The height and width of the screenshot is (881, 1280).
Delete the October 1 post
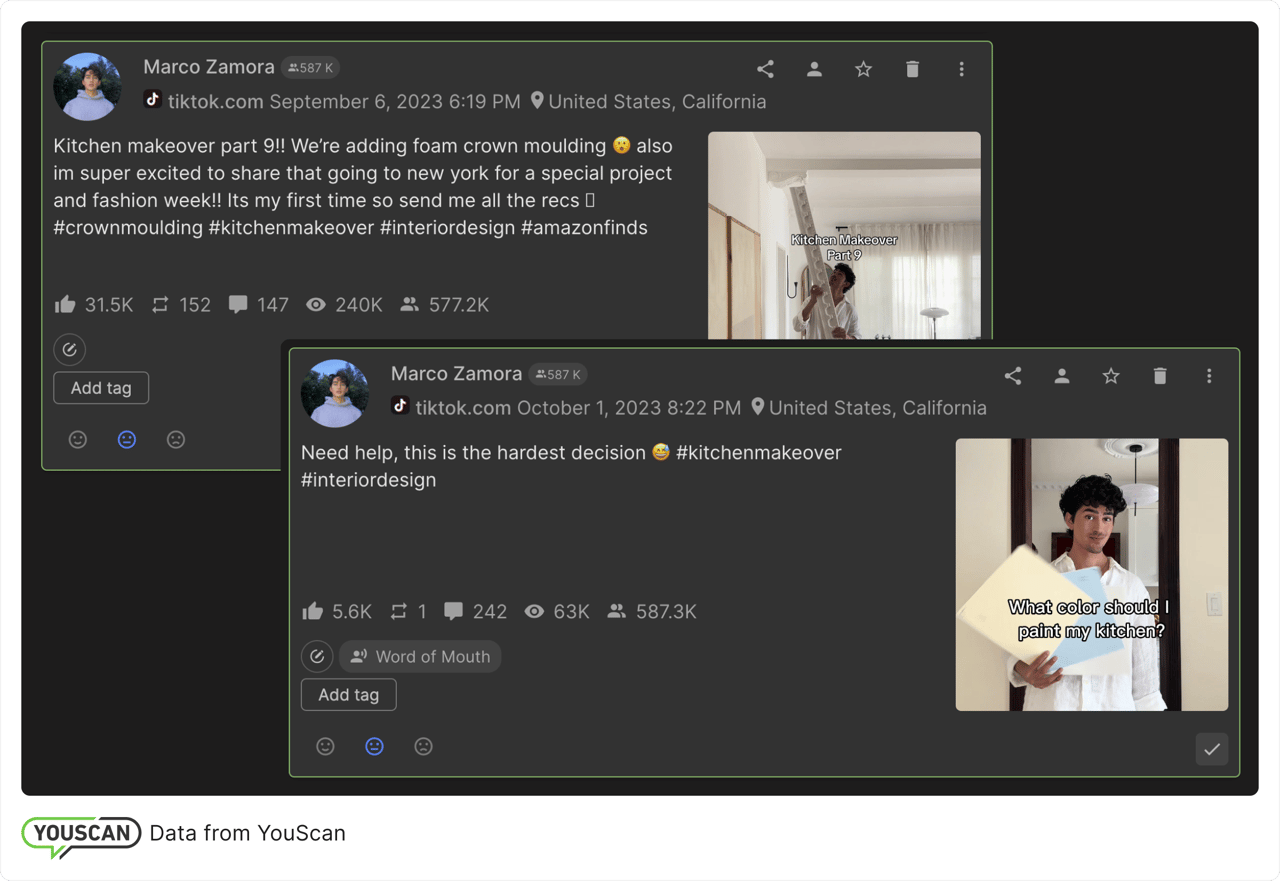tap(1160, 376)
